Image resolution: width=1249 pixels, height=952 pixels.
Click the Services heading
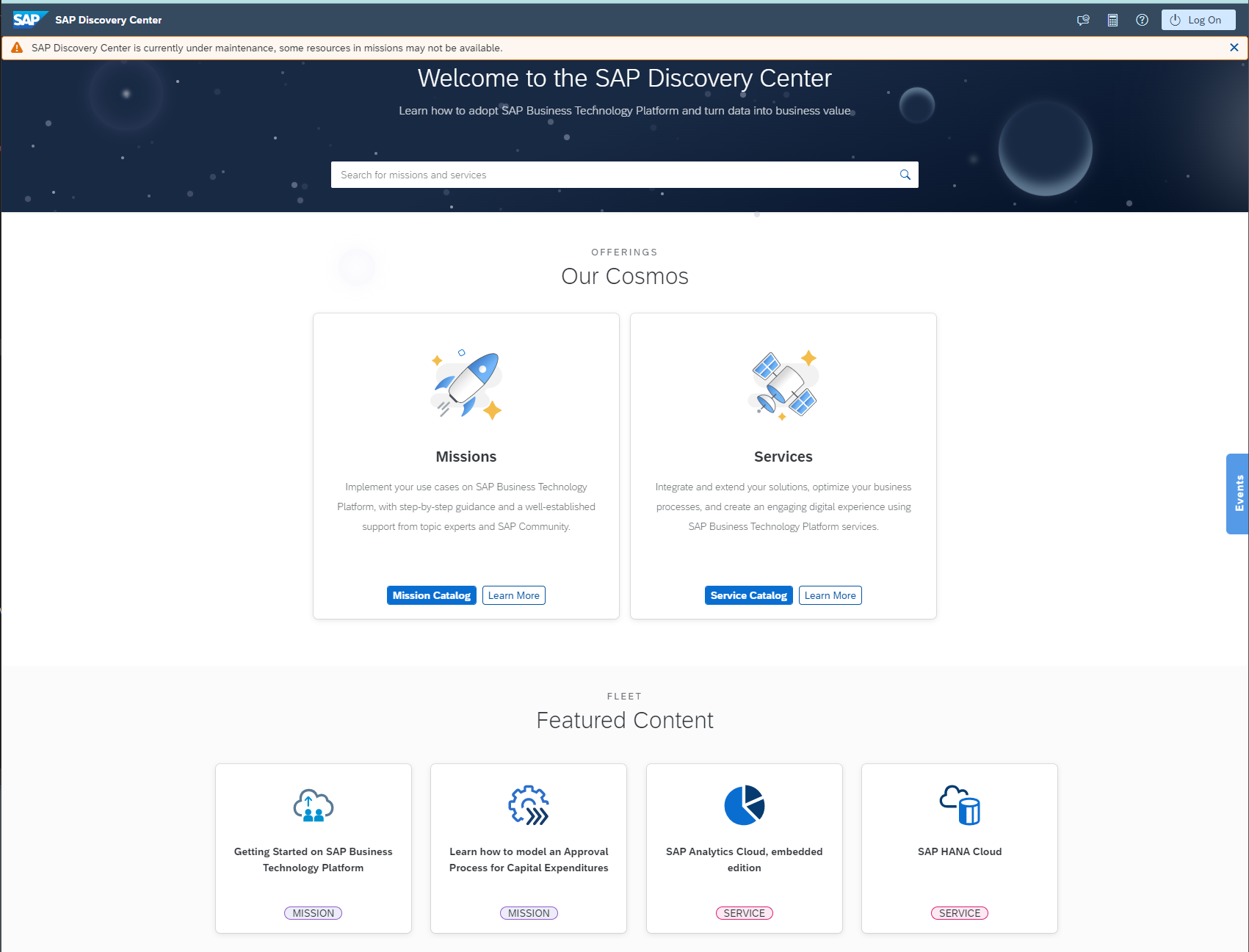783,457
